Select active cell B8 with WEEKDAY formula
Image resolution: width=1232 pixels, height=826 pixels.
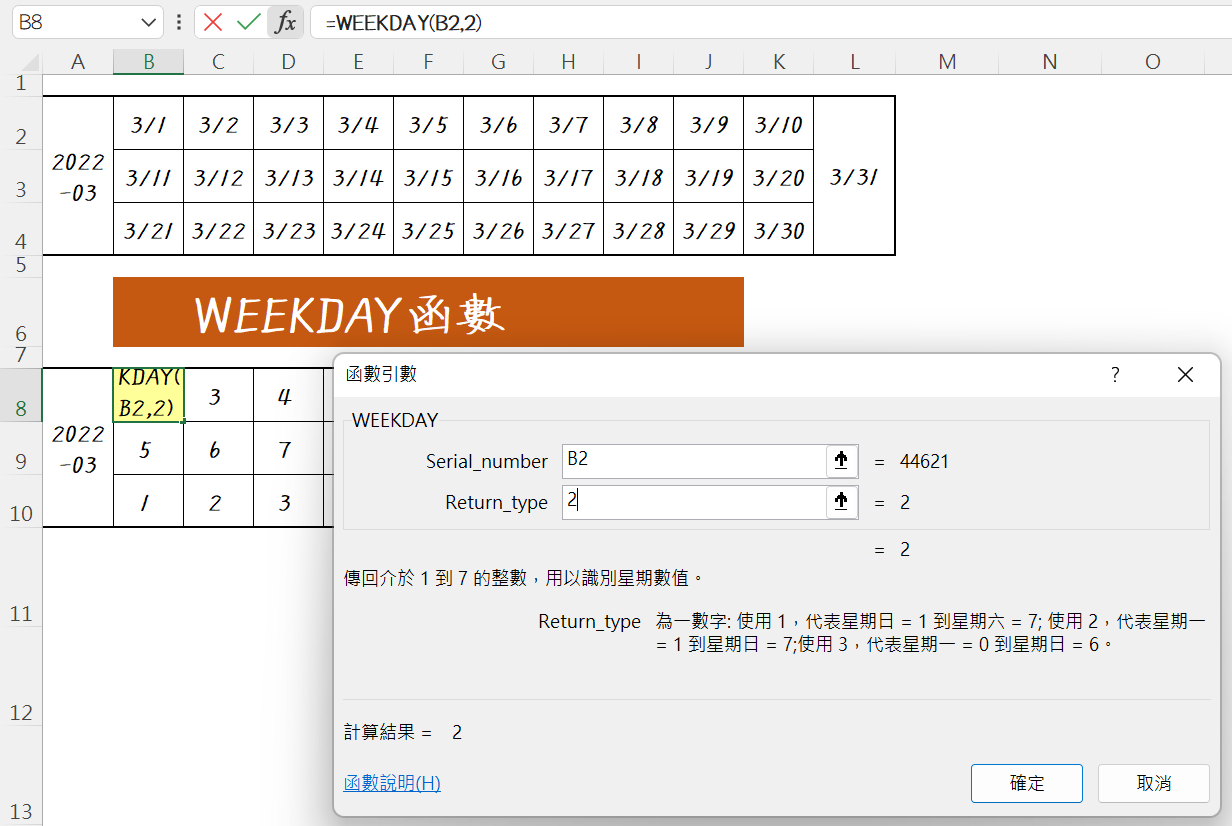(149, 395)
